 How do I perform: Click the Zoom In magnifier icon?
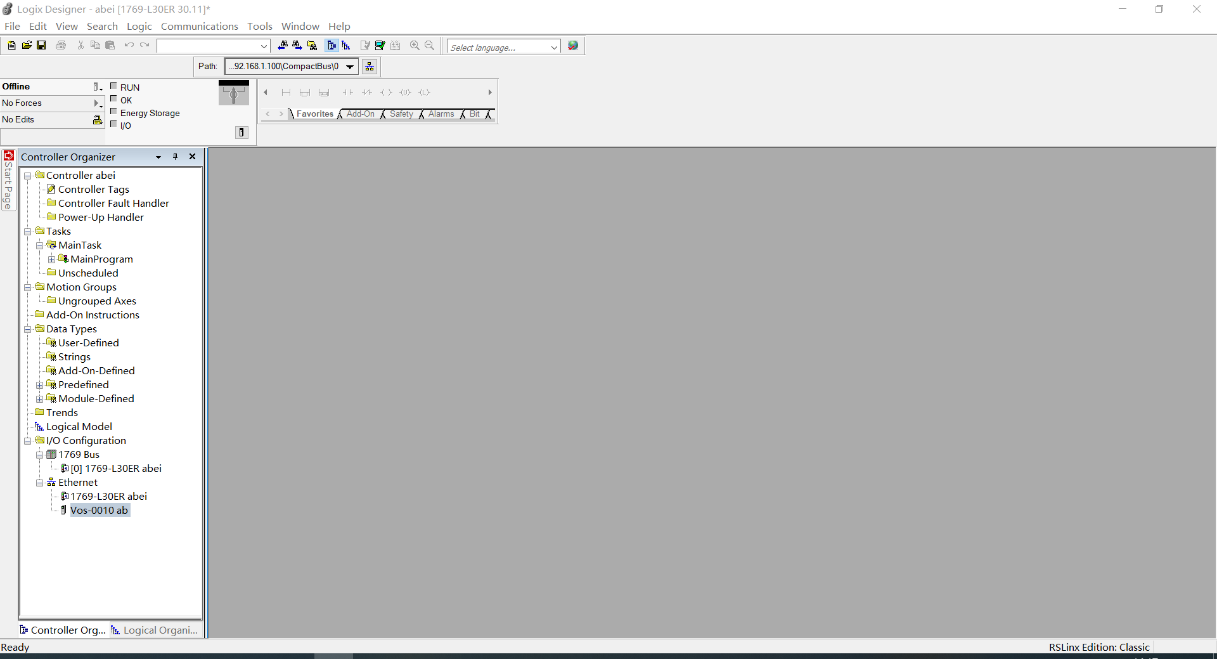(415, 46)
